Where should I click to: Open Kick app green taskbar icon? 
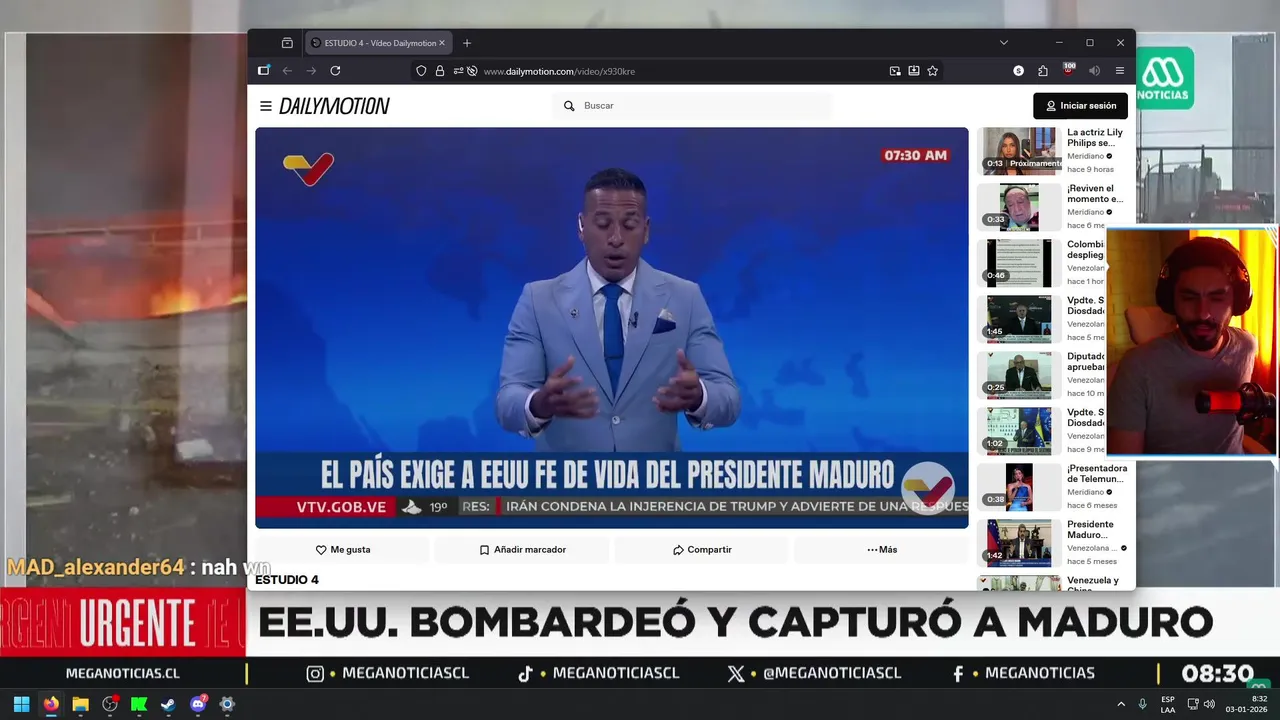pos(139,704)
